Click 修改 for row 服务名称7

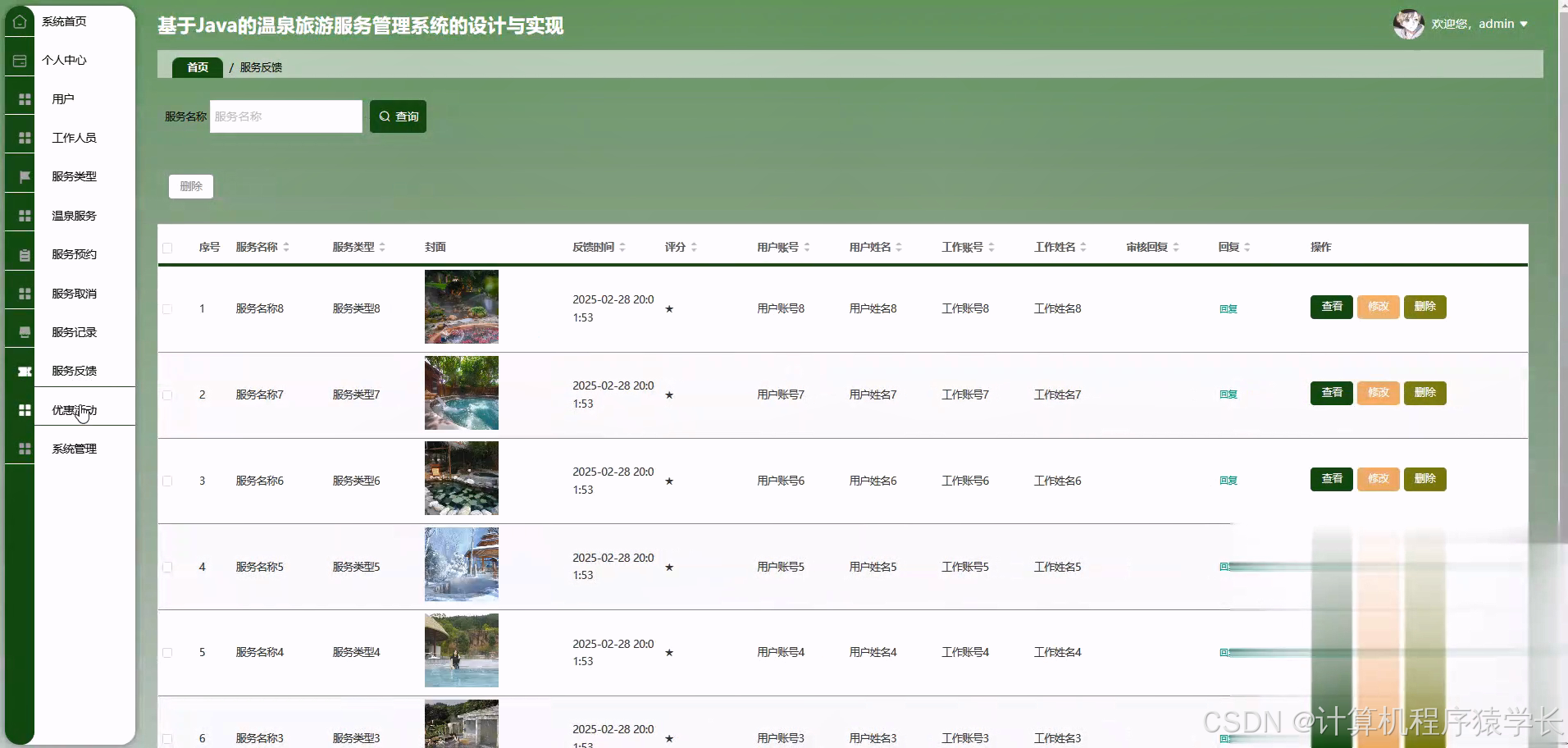click(1379, 393)
